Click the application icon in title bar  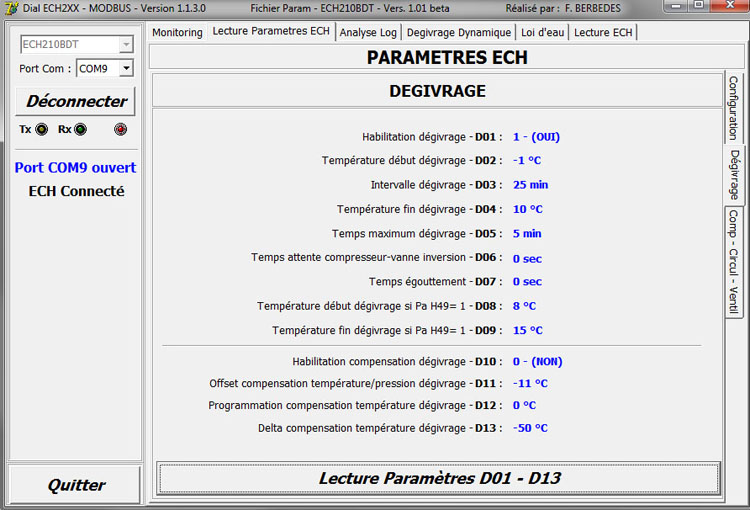11,8
